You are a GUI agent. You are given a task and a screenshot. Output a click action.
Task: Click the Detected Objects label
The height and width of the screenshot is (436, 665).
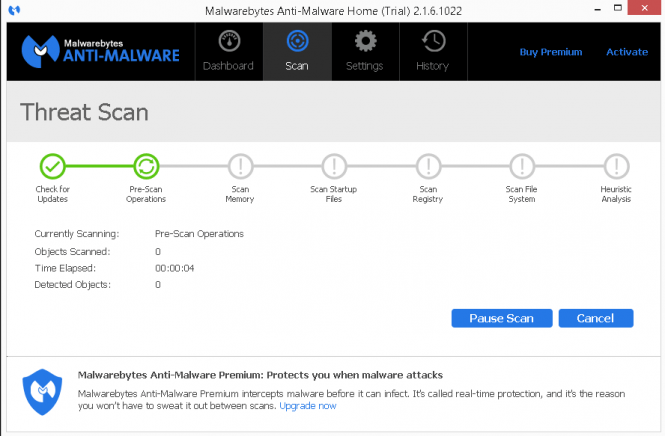coord(73,285)
